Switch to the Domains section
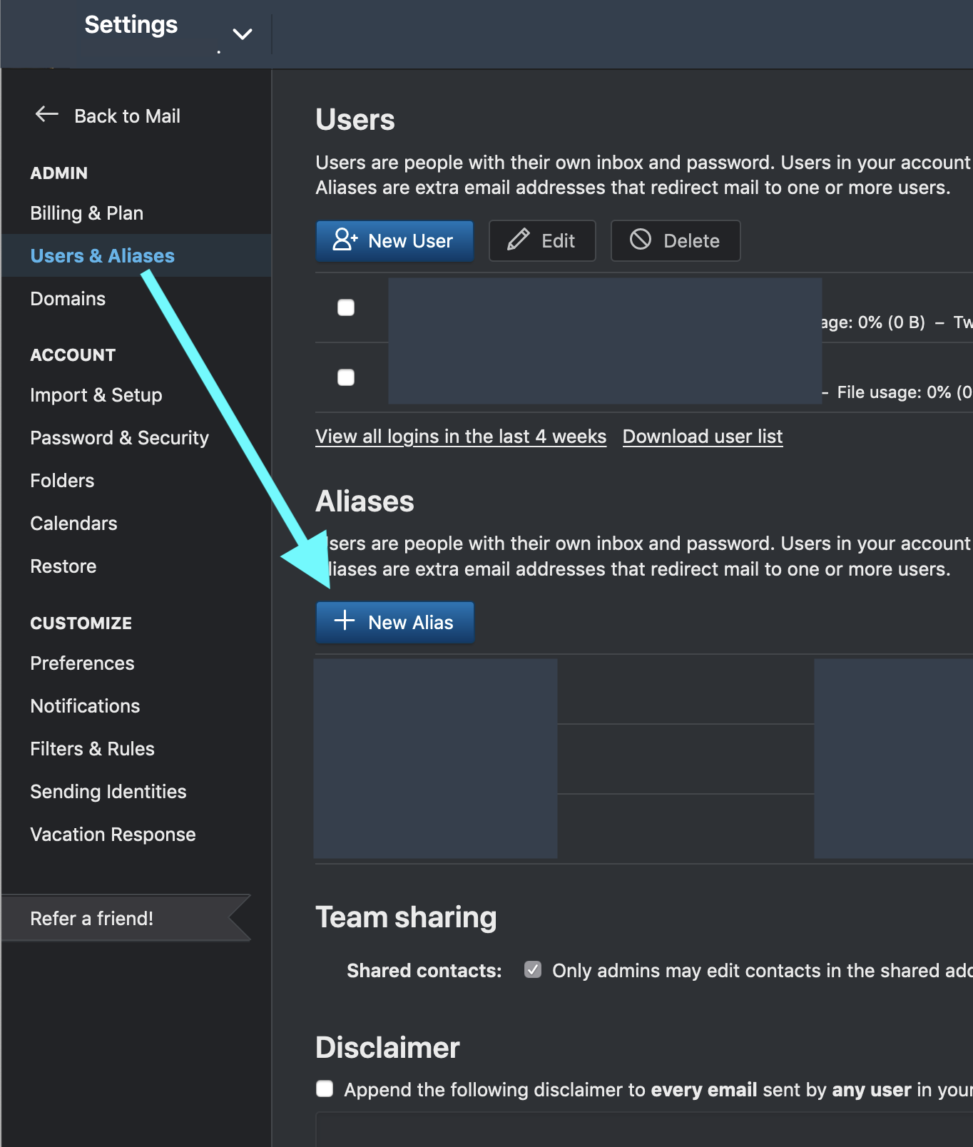973x1147 pixels. (x=67, y=298)
